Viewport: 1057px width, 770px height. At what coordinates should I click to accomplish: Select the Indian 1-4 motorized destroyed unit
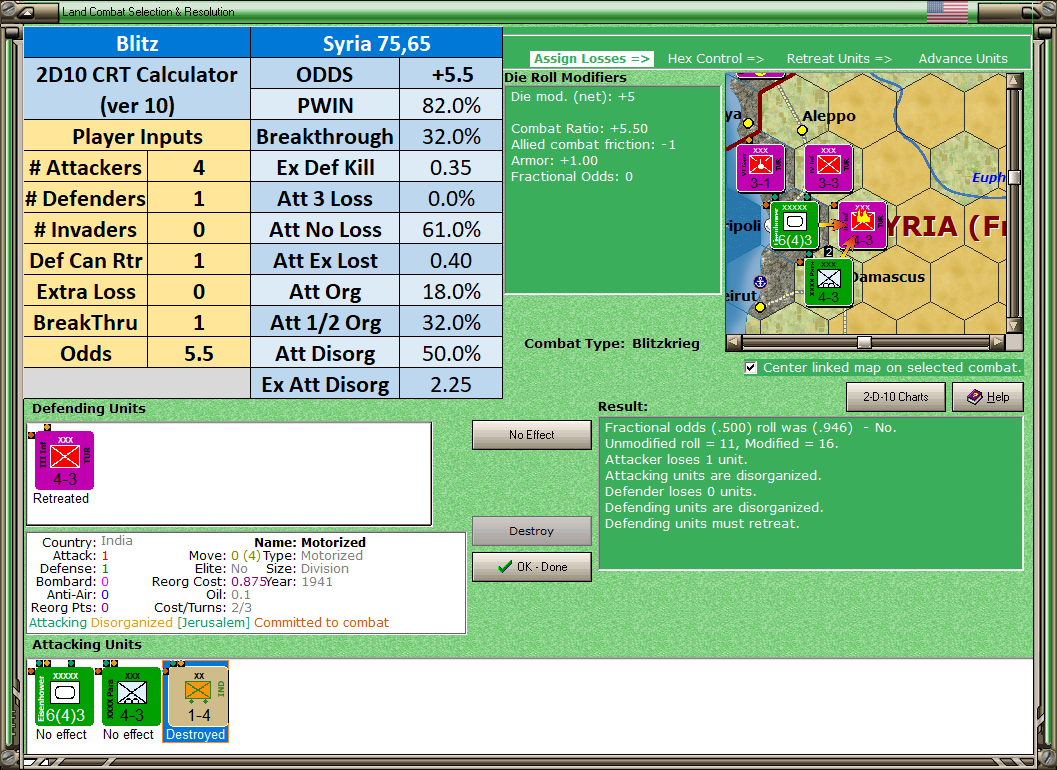(198, 697)
